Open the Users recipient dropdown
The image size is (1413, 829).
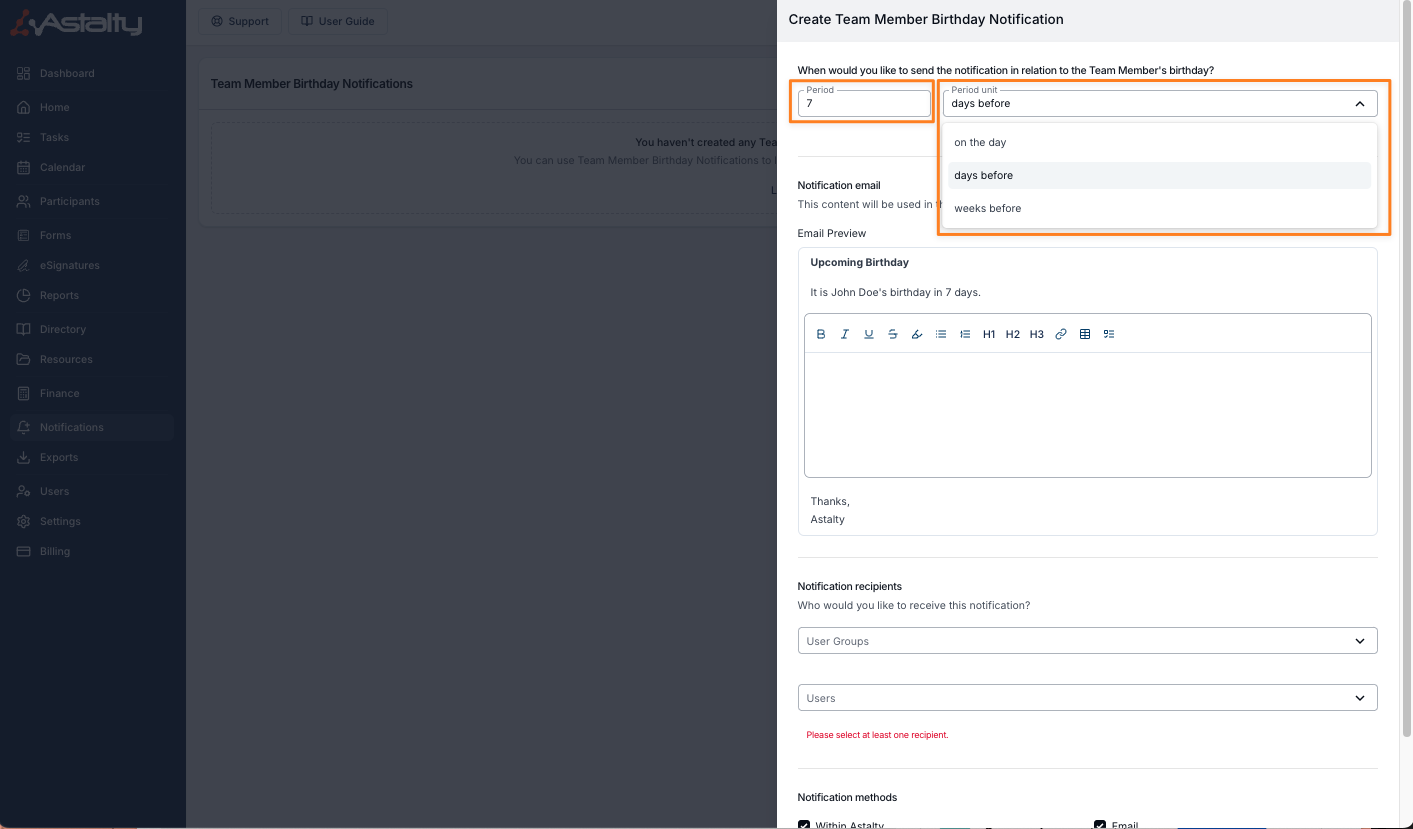tap(1087, 698)
